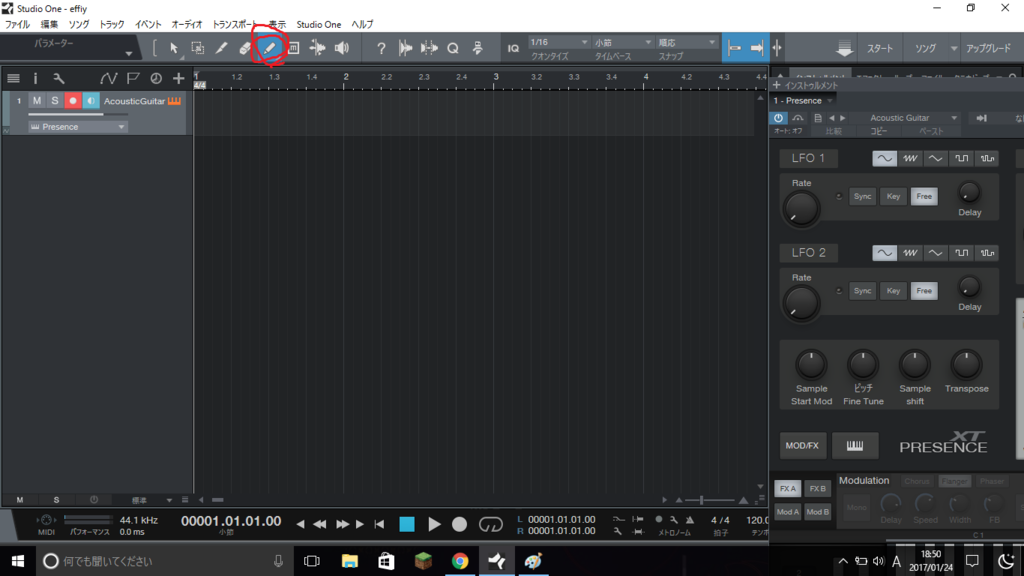The height and width of the screenshot is (576, 1024).
Task: Click the コピー button in Presence header
Action: [x=878, y=131]
